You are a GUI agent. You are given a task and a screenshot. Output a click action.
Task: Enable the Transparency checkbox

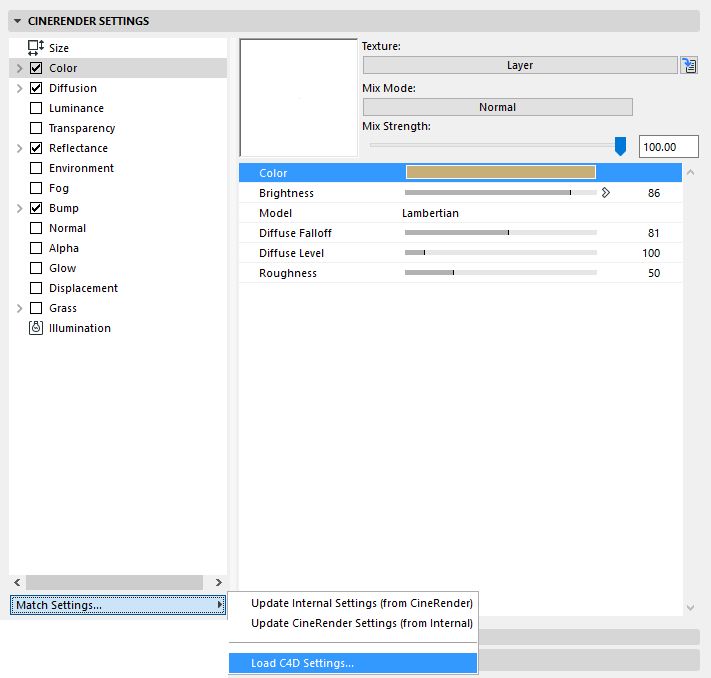pos(36,128)
